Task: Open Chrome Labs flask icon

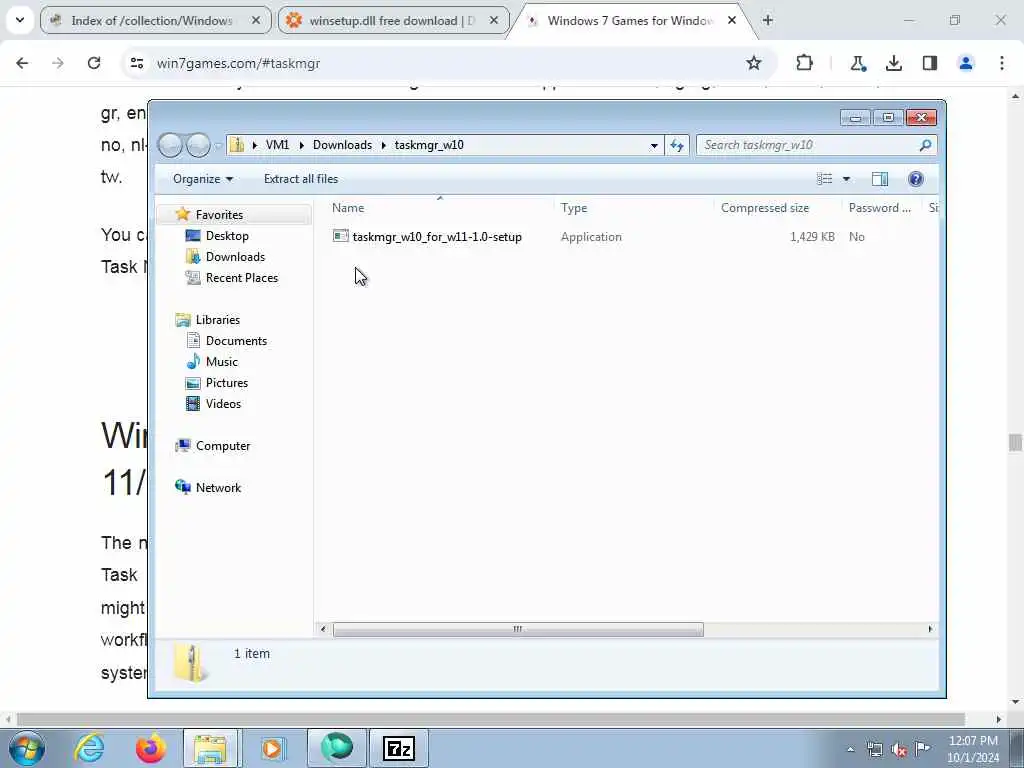Action: pyautogui.click(x=857, y=63)
